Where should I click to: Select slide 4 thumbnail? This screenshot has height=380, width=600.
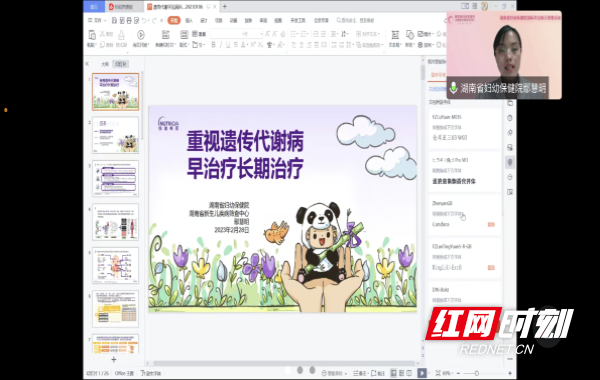pyautogui.click(x=116, y=222)
